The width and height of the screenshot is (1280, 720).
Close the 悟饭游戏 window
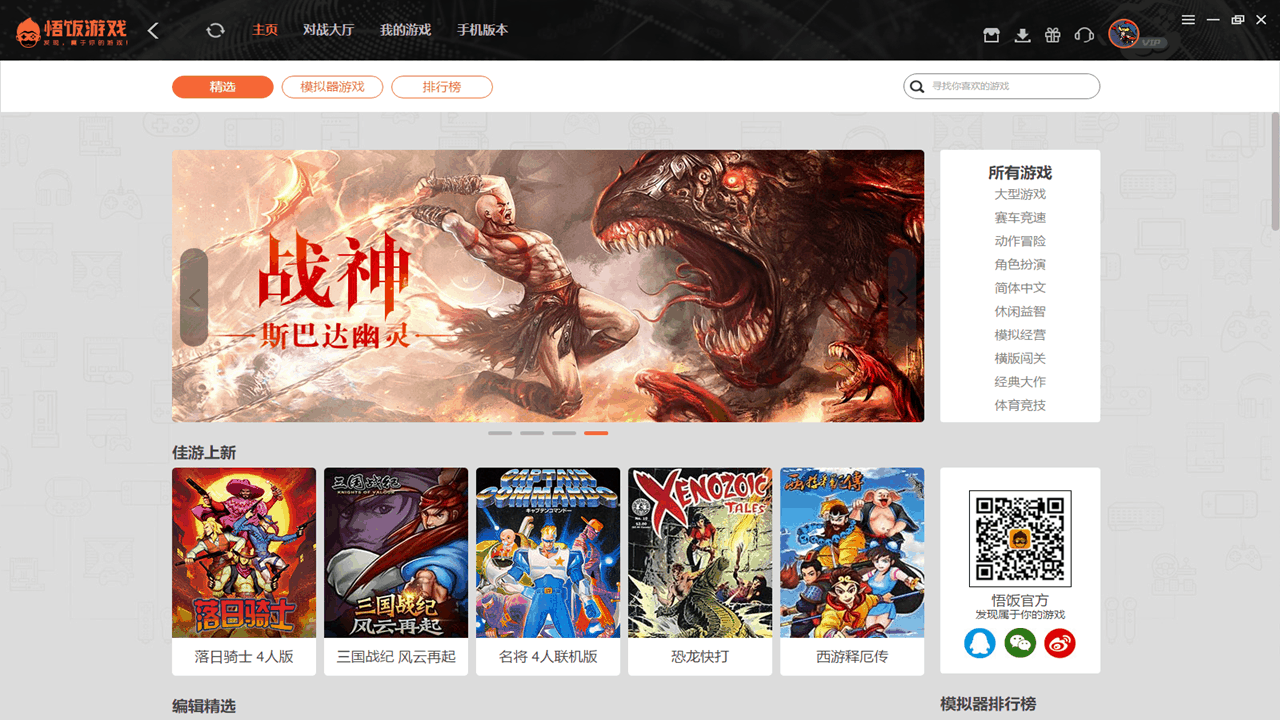pos(1263,20)
